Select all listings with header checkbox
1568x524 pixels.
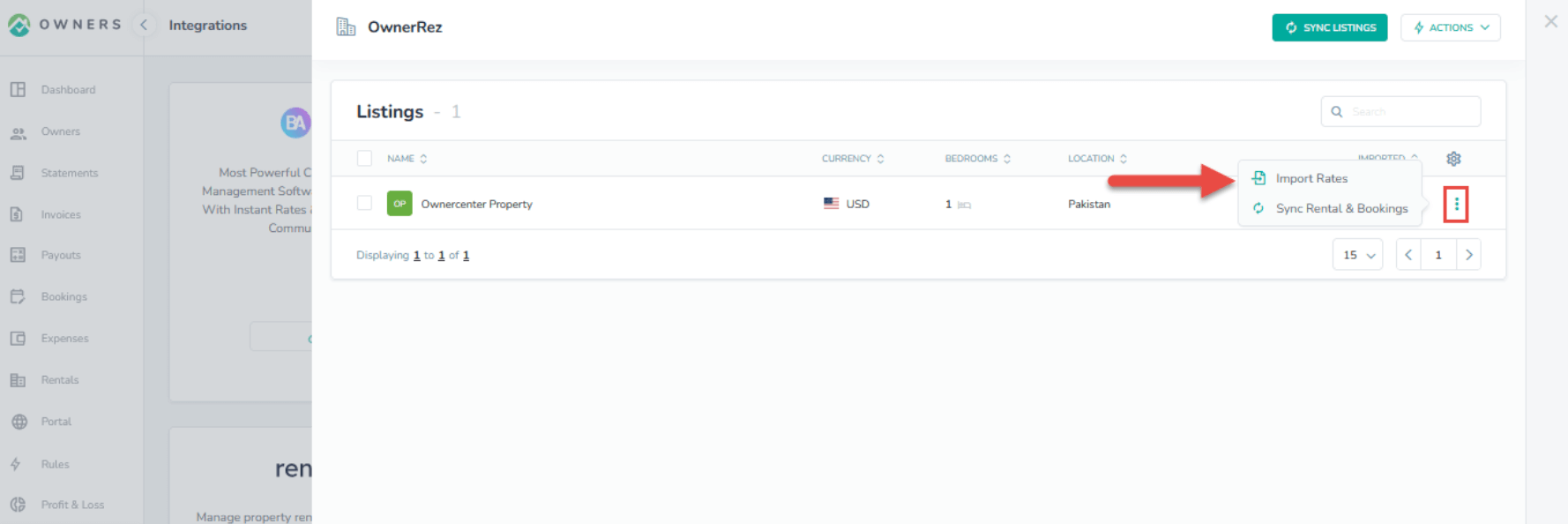pos(364,159)
